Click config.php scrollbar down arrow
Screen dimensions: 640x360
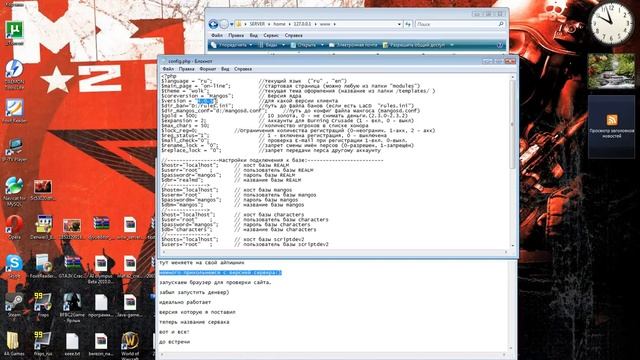(x=513, y=245)
